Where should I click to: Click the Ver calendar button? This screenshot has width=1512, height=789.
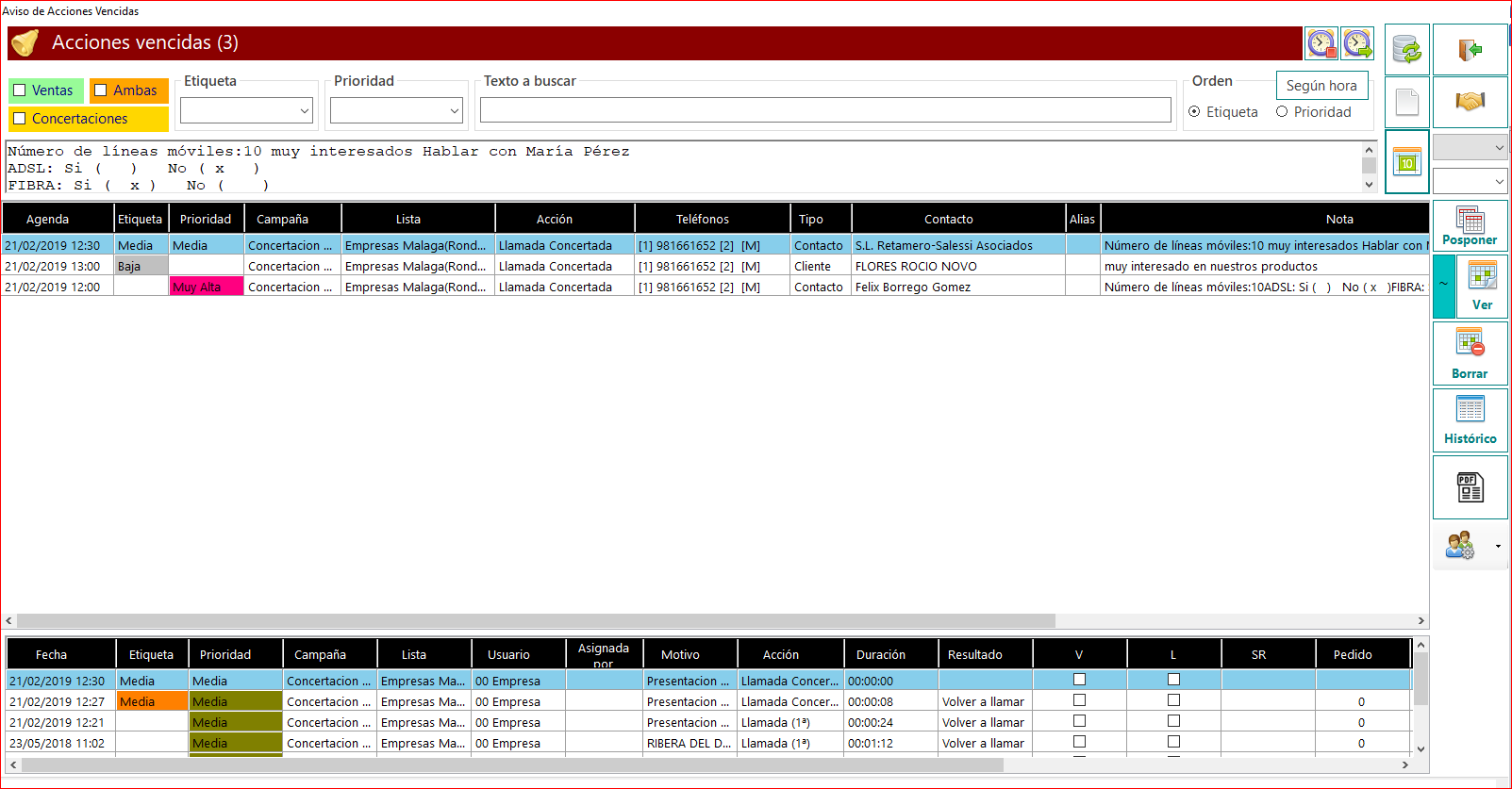tap(1482, 286)
